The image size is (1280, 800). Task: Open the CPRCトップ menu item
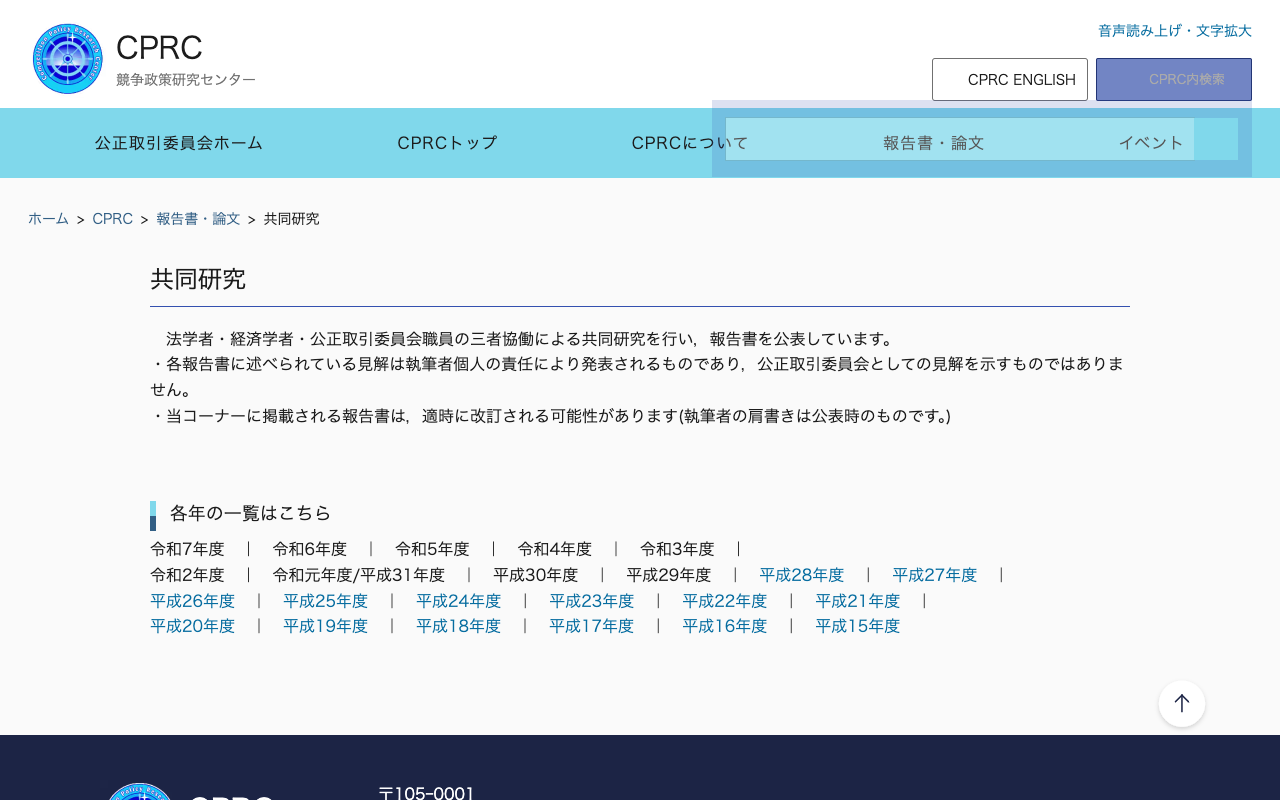447,143
